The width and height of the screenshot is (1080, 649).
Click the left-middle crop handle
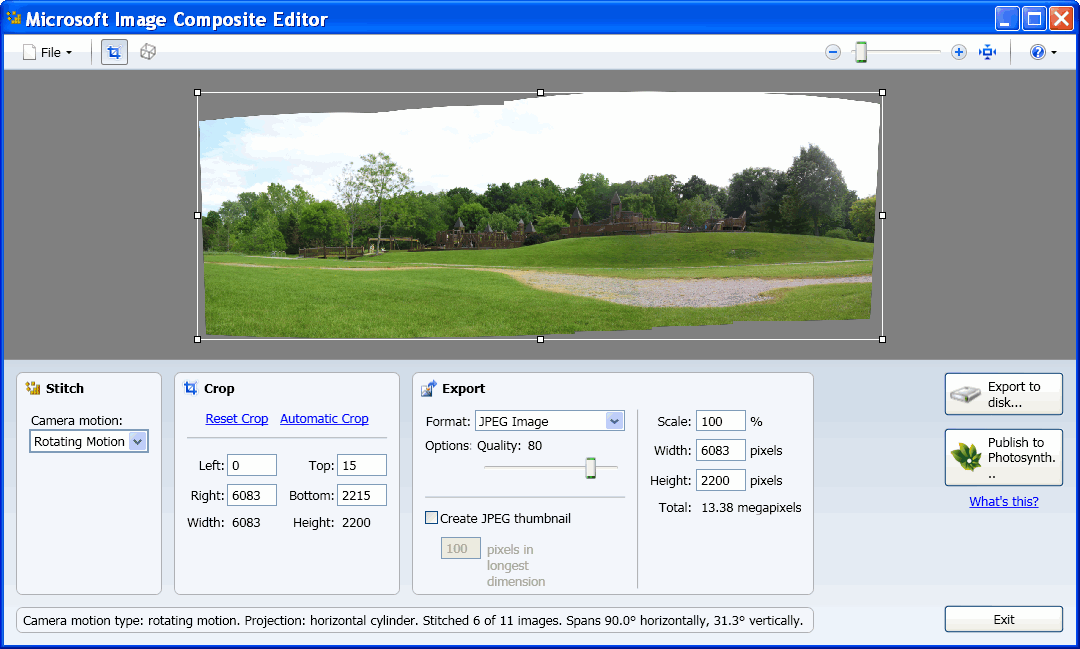click(x=198, y=216)
